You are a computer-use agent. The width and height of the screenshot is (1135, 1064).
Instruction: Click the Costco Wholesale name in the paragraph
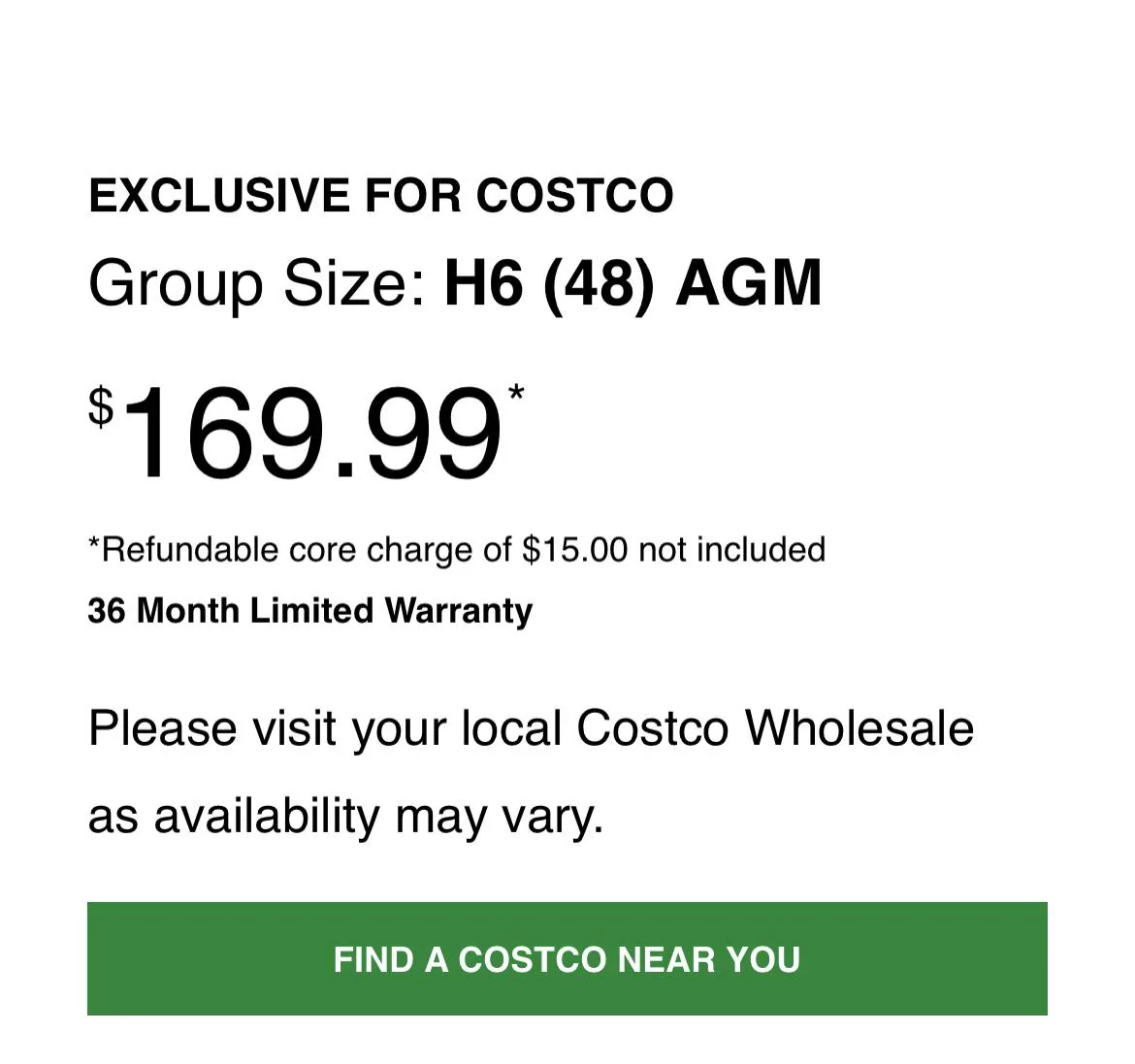click(774, 728)
